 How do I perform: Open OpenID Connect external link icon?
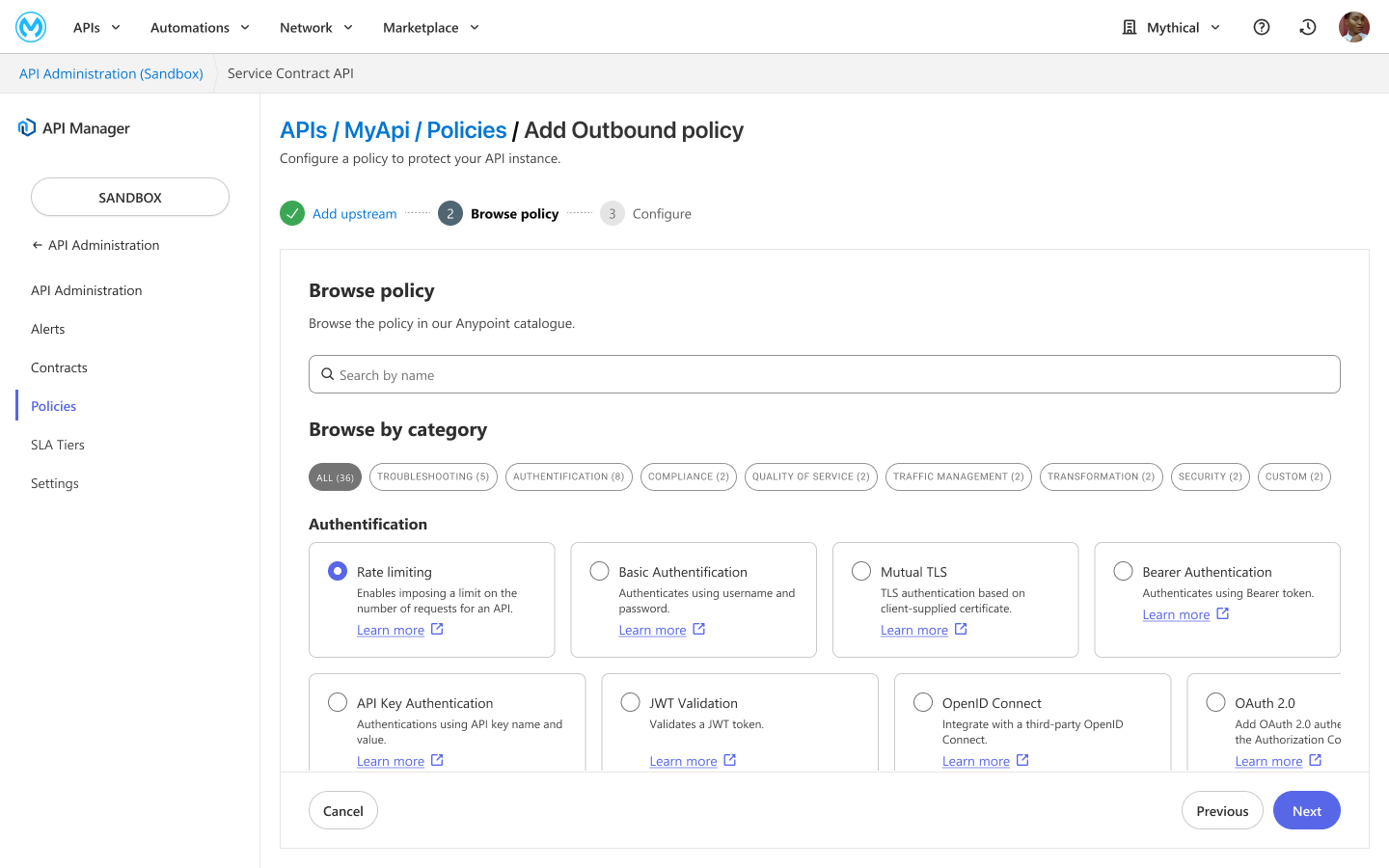[x=1022, y=760]
